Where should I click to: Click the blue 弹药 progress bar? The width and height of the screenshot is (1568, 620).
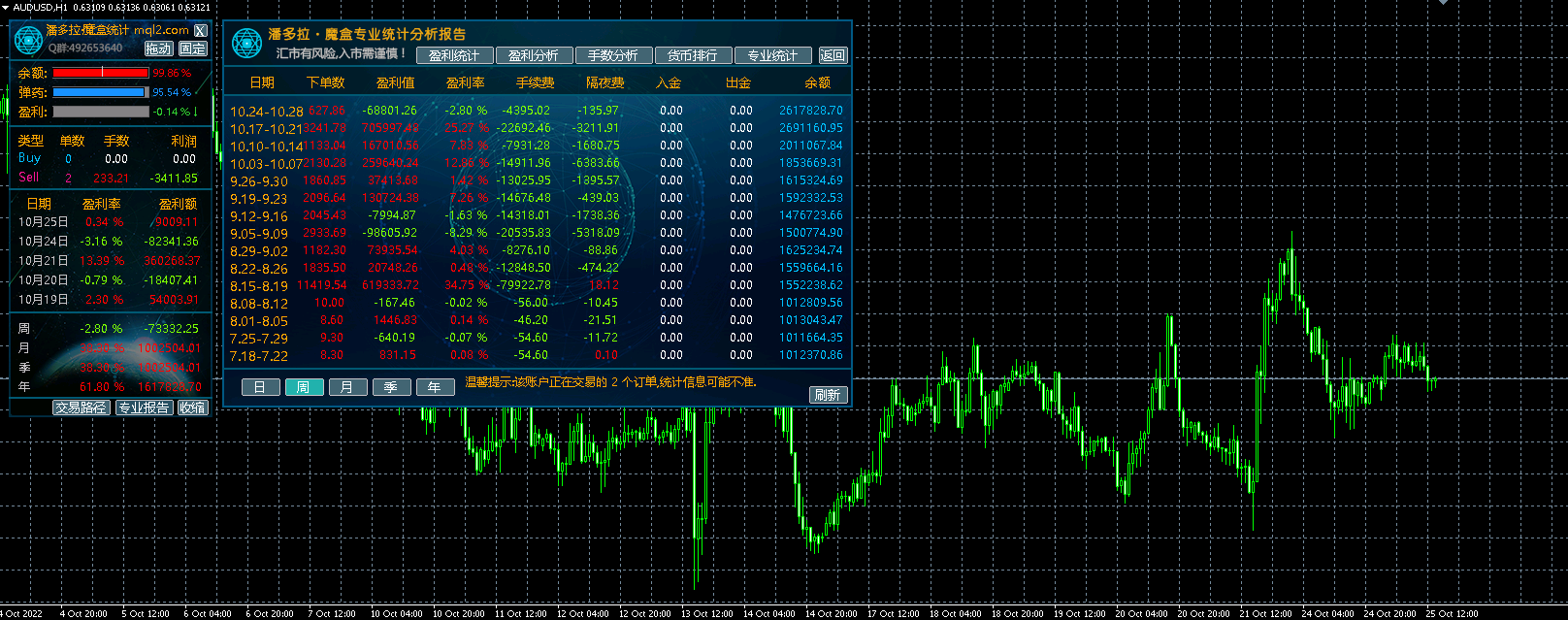101,92
